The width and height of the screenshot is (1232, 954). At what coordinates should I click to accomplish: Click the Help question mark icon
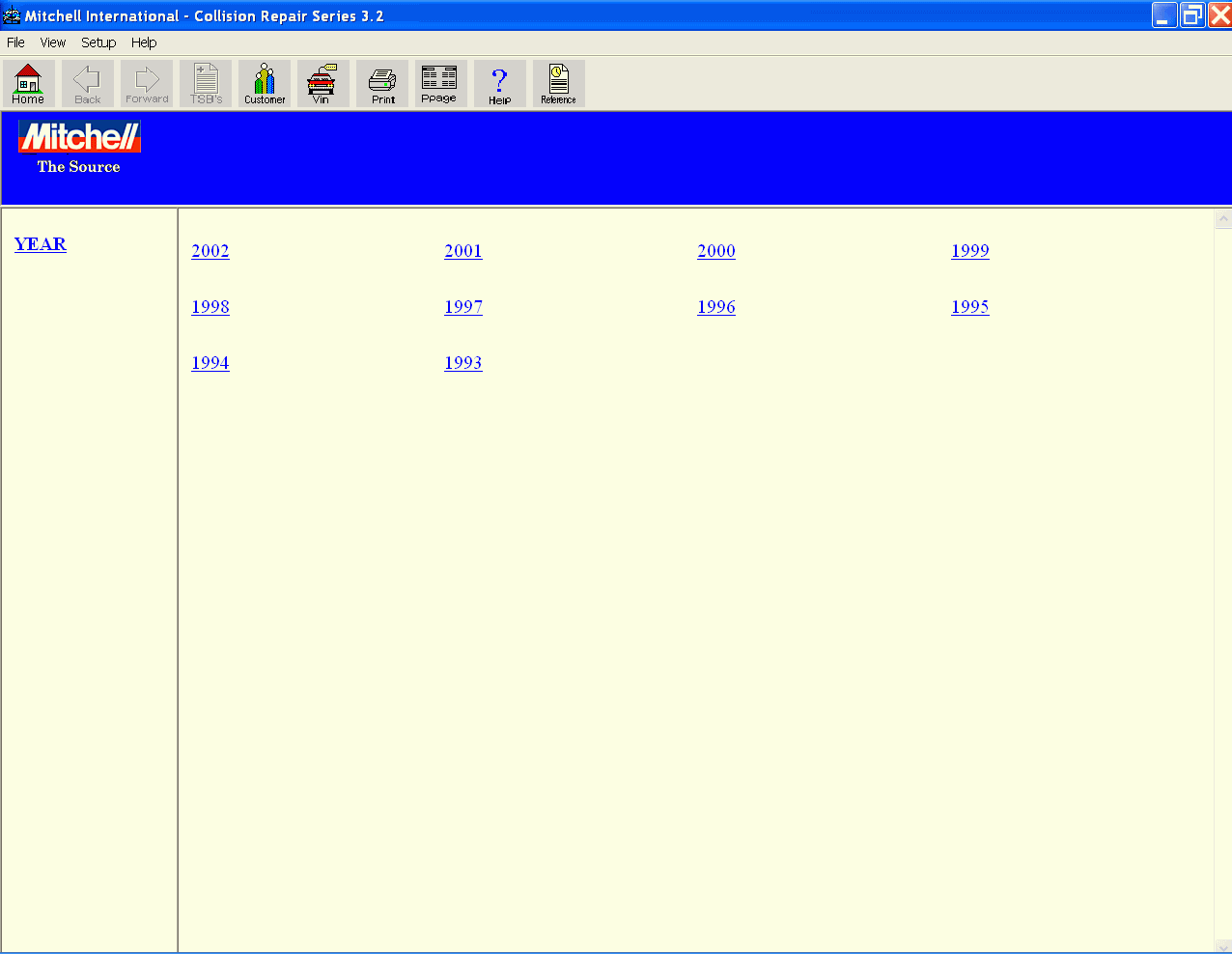tap(499, 84)
